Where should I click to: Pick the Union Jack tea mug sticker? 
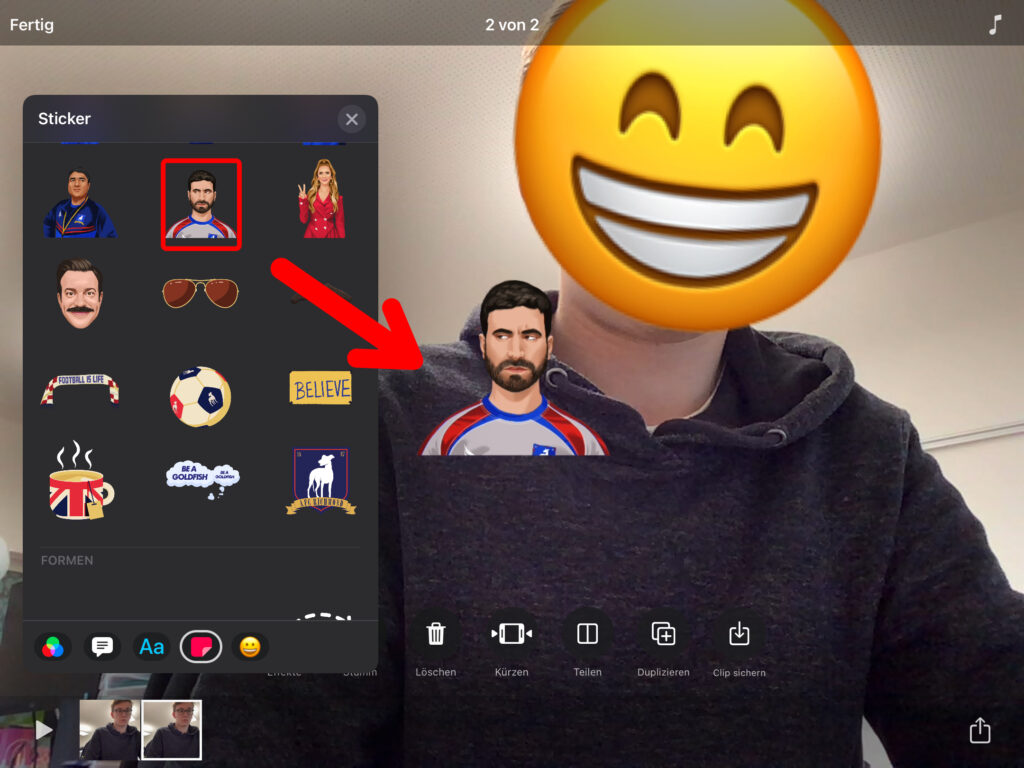point(80,482)
